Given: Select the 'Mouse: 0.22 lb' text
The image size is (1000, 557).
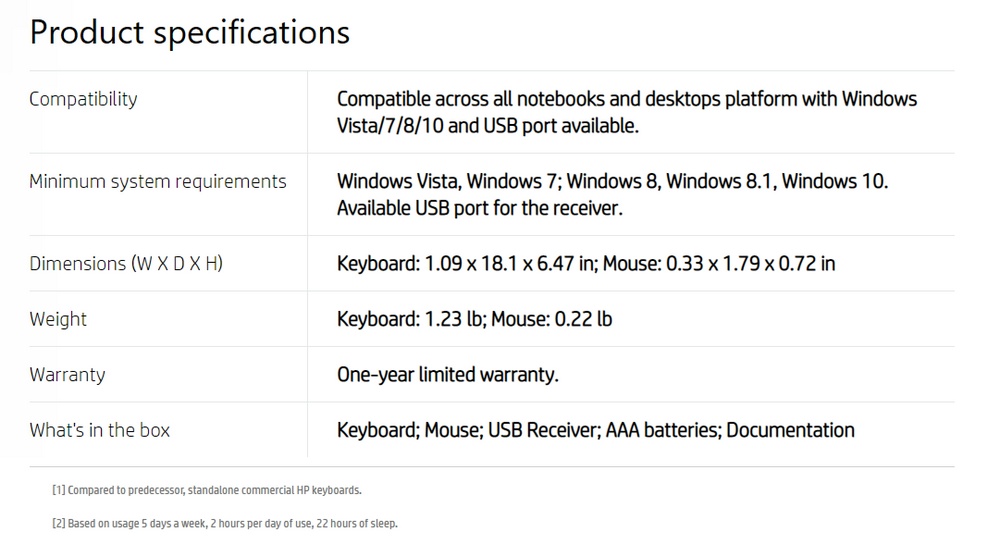Looking at the screenshot, I should click(x=552, y=319).
